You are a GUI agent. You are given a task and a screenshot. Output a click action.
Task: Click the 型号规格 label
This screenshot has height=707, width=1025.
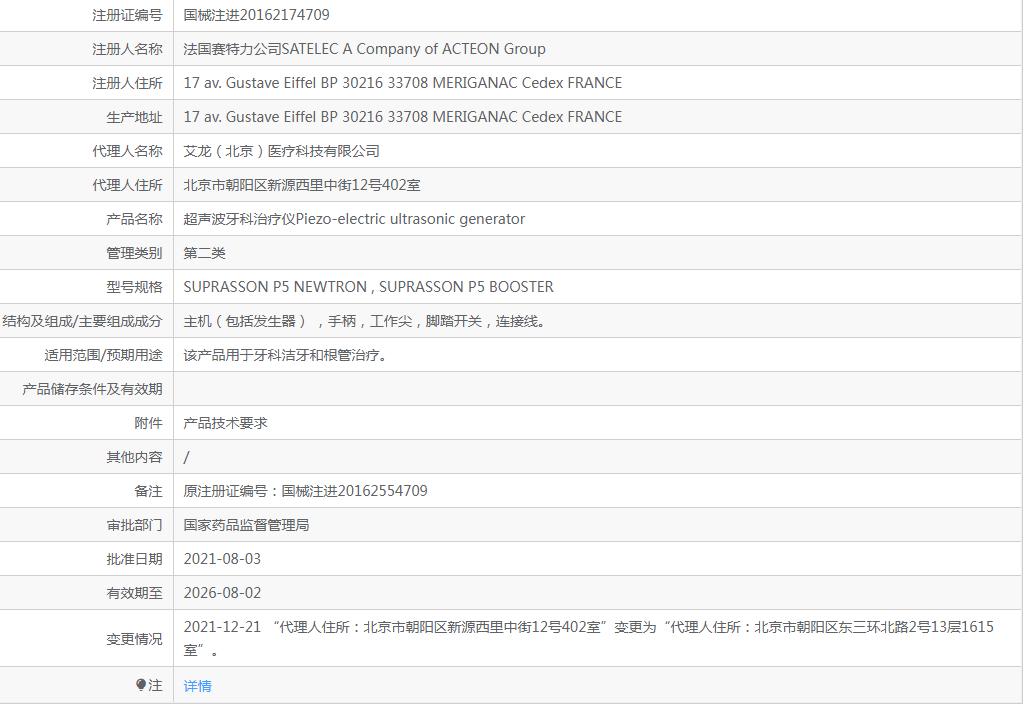click(x=134, y=287)
